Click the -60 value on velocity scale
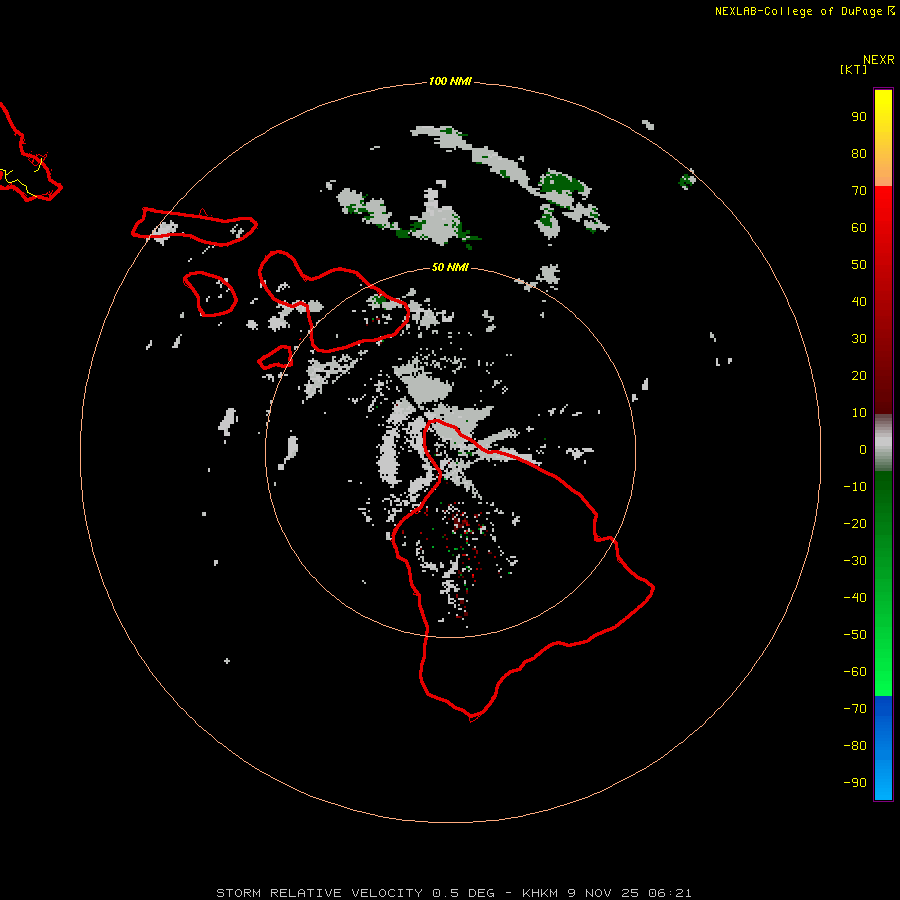Image resolution: width=900 pixels, height=900 pixels. pyautogui.click(x=855, y=672)
